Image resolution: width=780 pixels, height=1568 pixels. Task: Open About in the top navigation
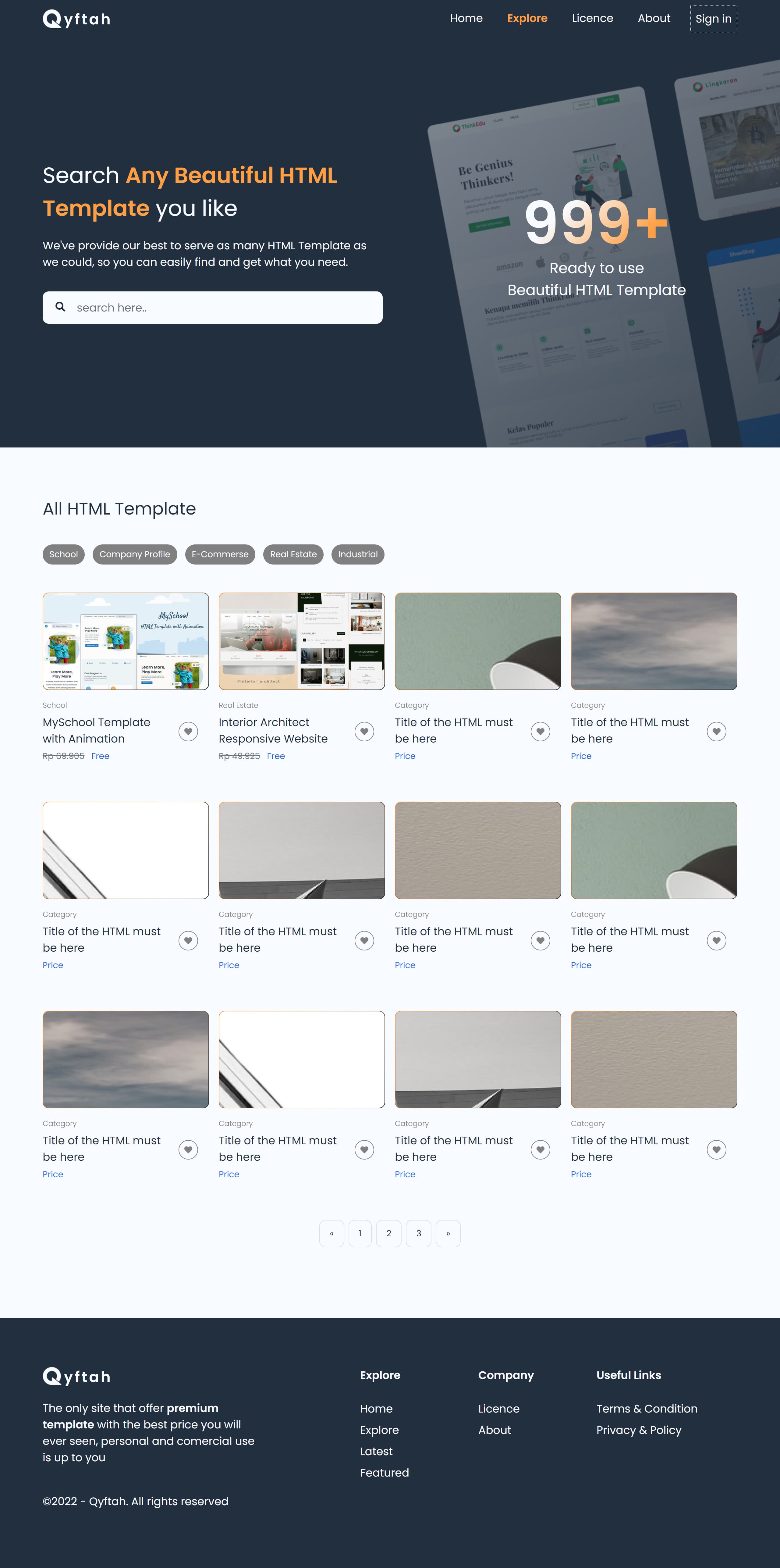[x=654, y=18]
